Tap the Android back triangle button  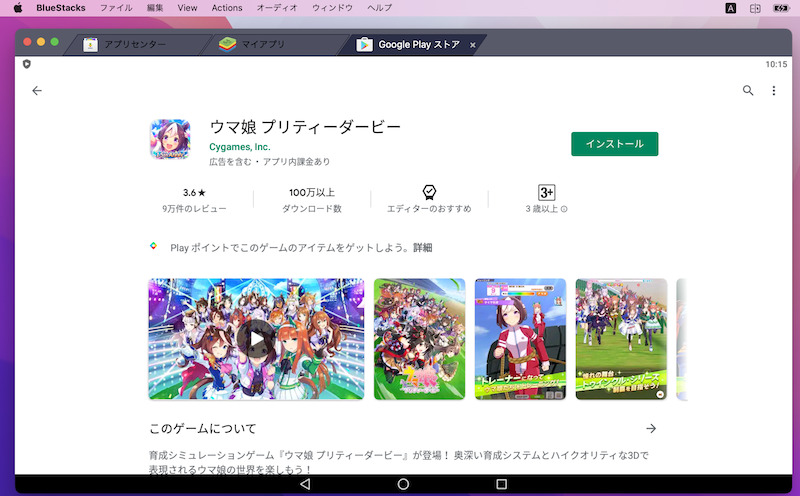pyautogui.click(x=305, y=484)
